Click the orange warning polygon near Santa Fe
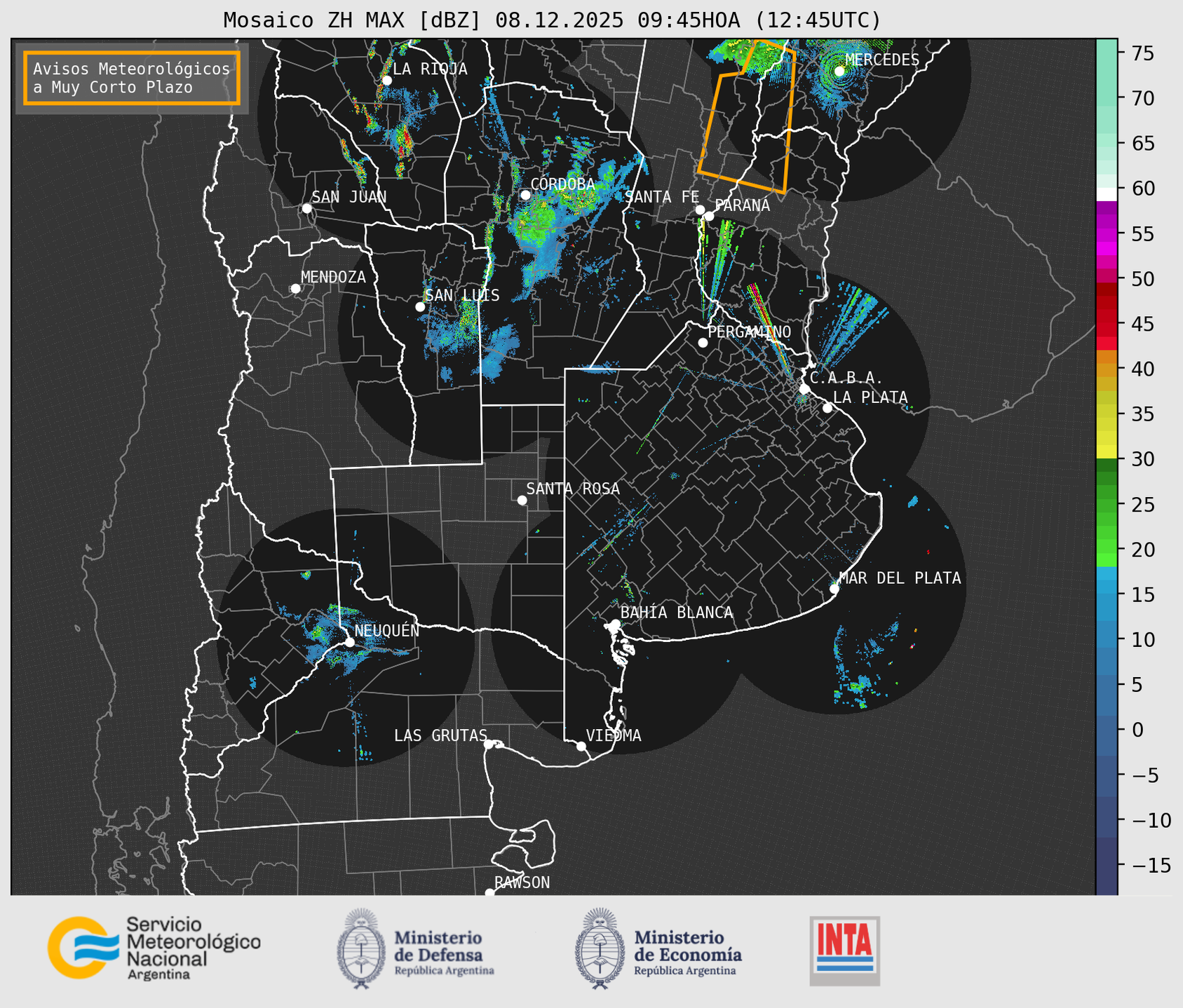1183x1008 pixels. (748, 116)
